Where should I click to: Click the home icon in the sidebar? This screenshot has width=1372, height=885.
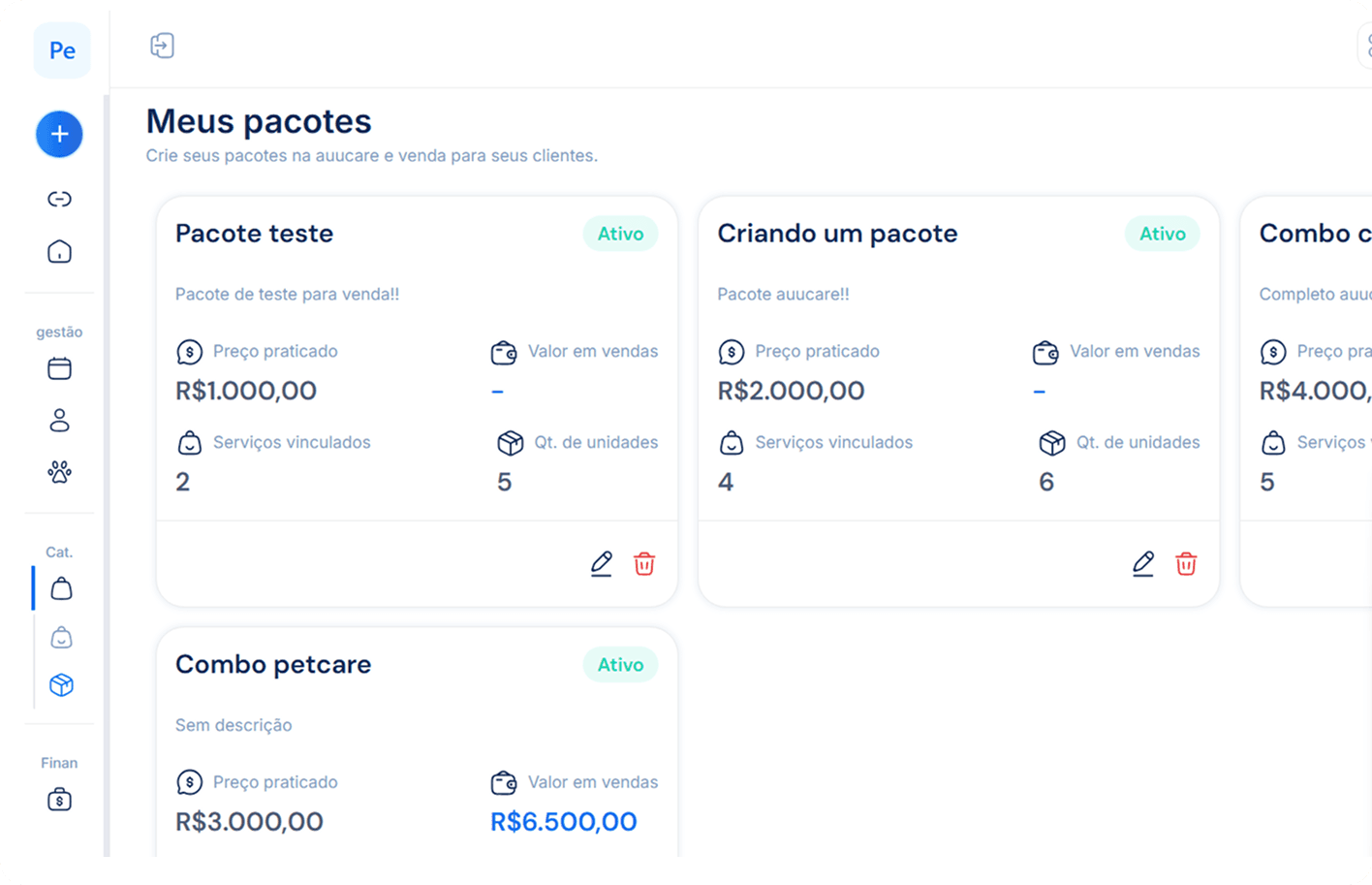59,251
